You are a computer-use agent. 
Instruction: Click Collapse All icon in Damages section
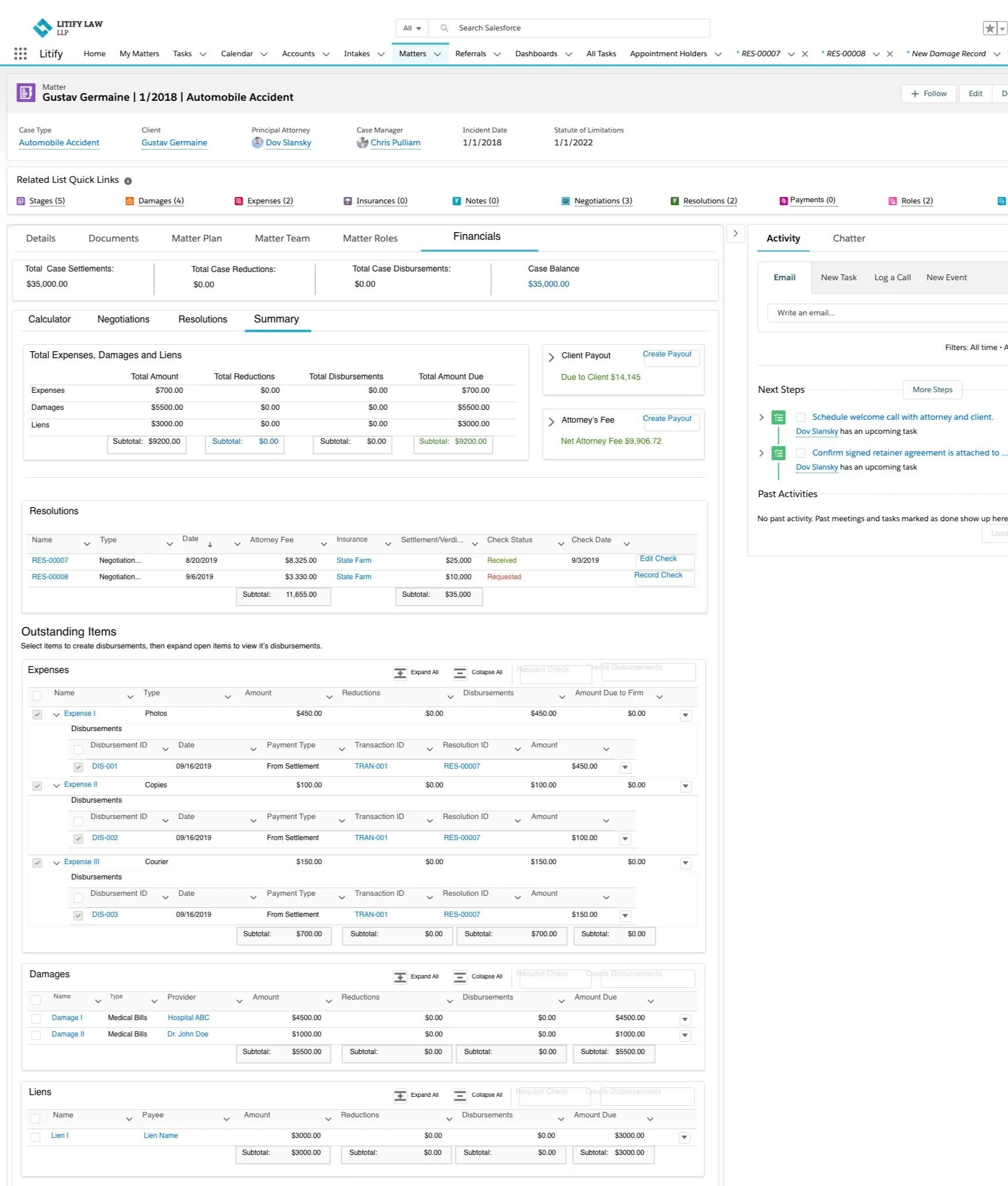pyautogui.click(x=461, y=977)
